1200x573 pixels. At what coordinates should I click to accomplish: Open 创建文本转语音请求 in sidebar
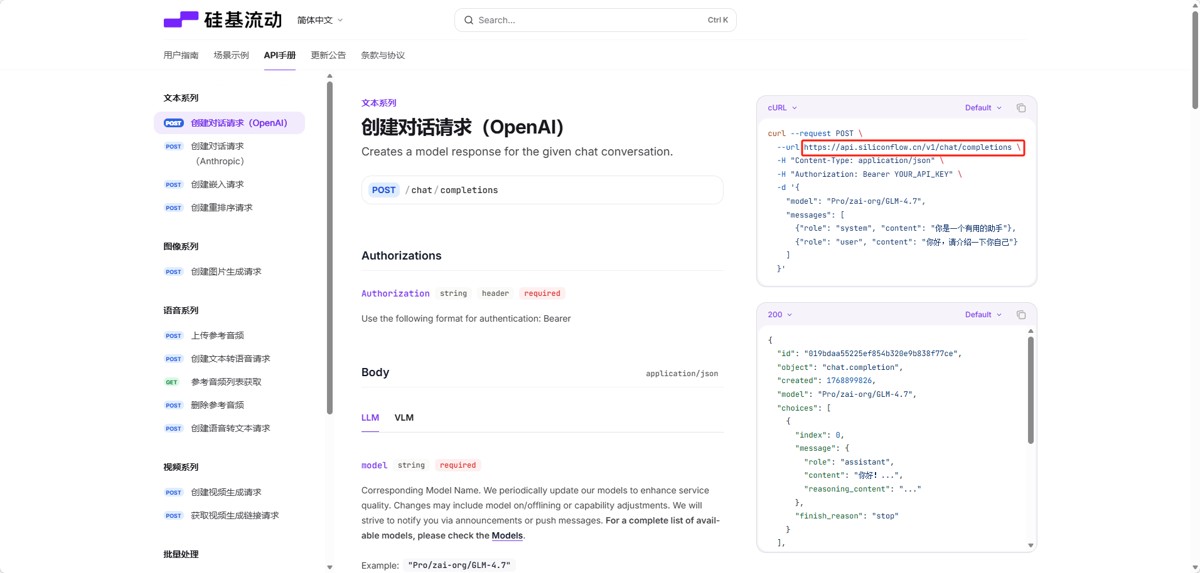(x=229, y=359)
